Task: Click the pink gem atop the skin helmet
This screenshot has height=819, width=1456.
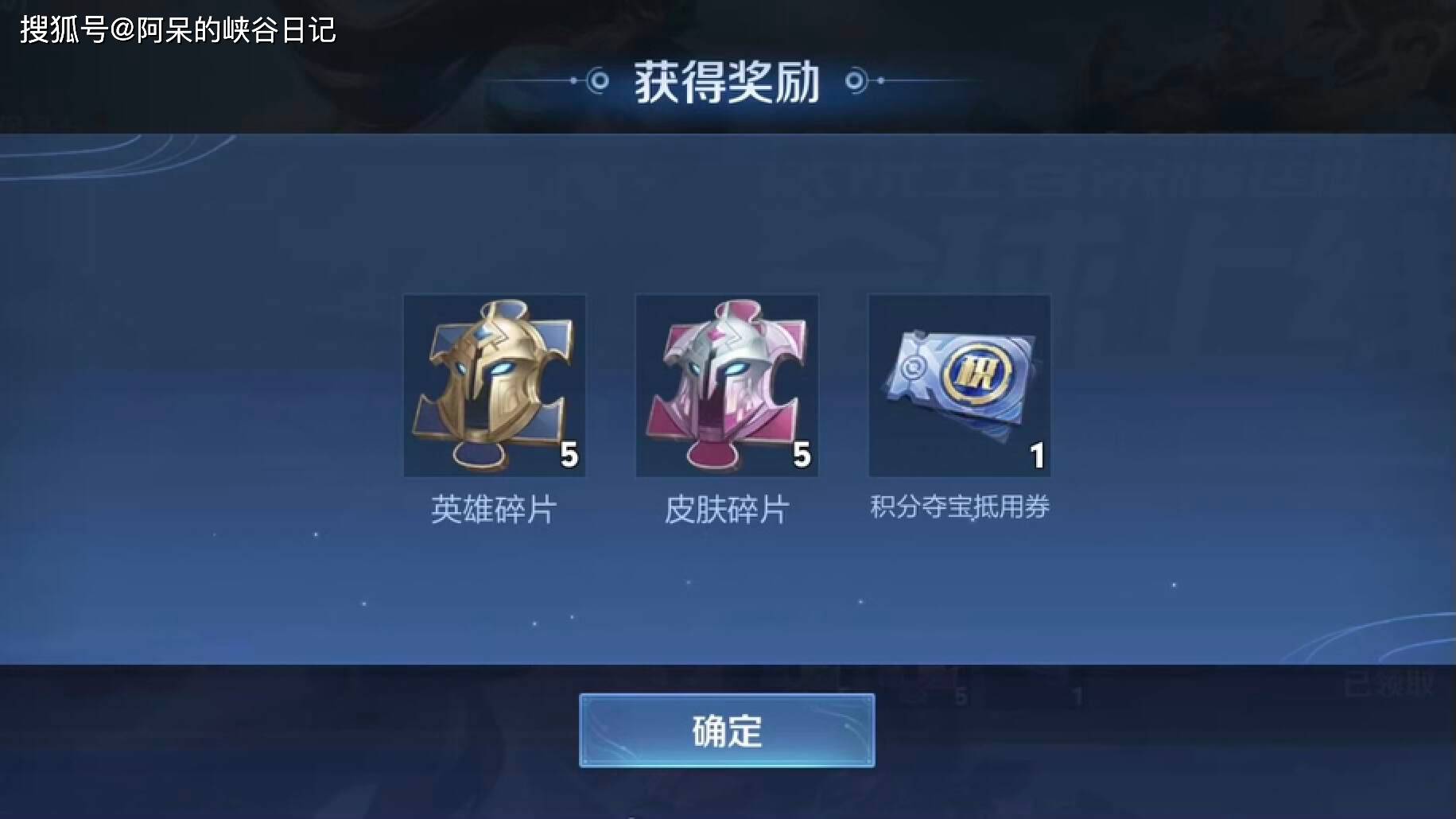Action: pos(720,335)
